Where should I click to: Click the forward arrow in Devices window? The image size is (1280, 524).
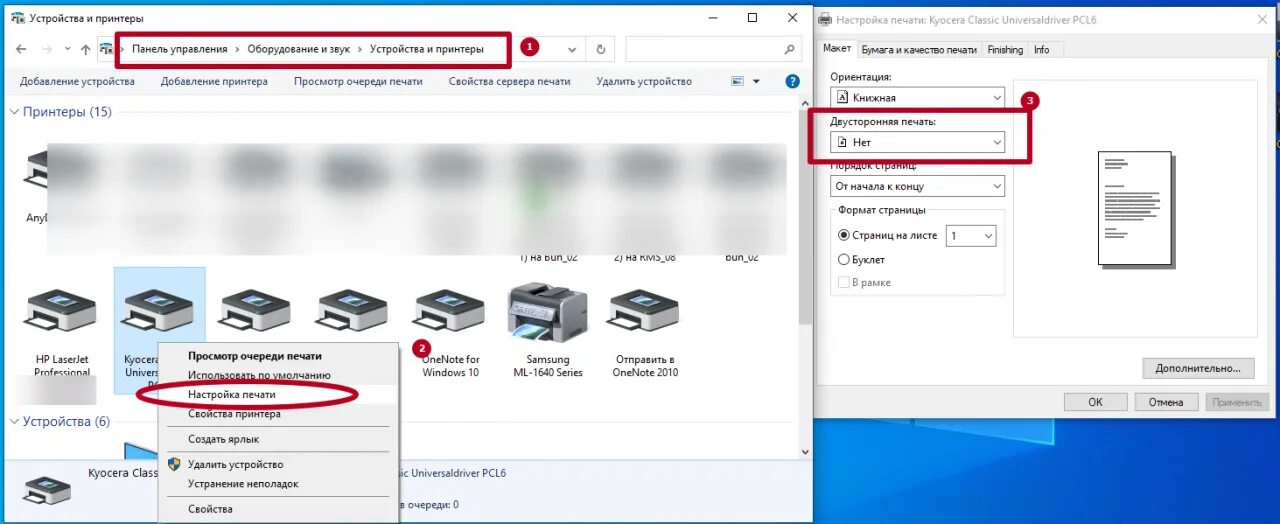[x=45, y=49]
